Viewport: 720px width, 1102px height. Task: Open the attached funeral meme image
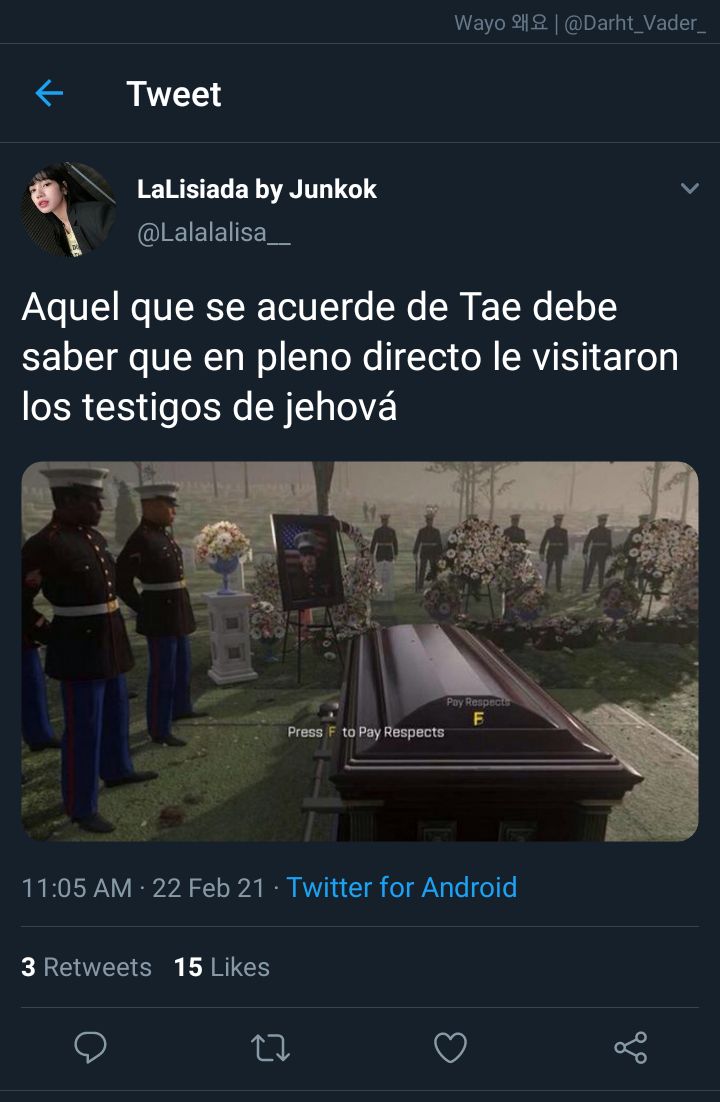point(360,651)
